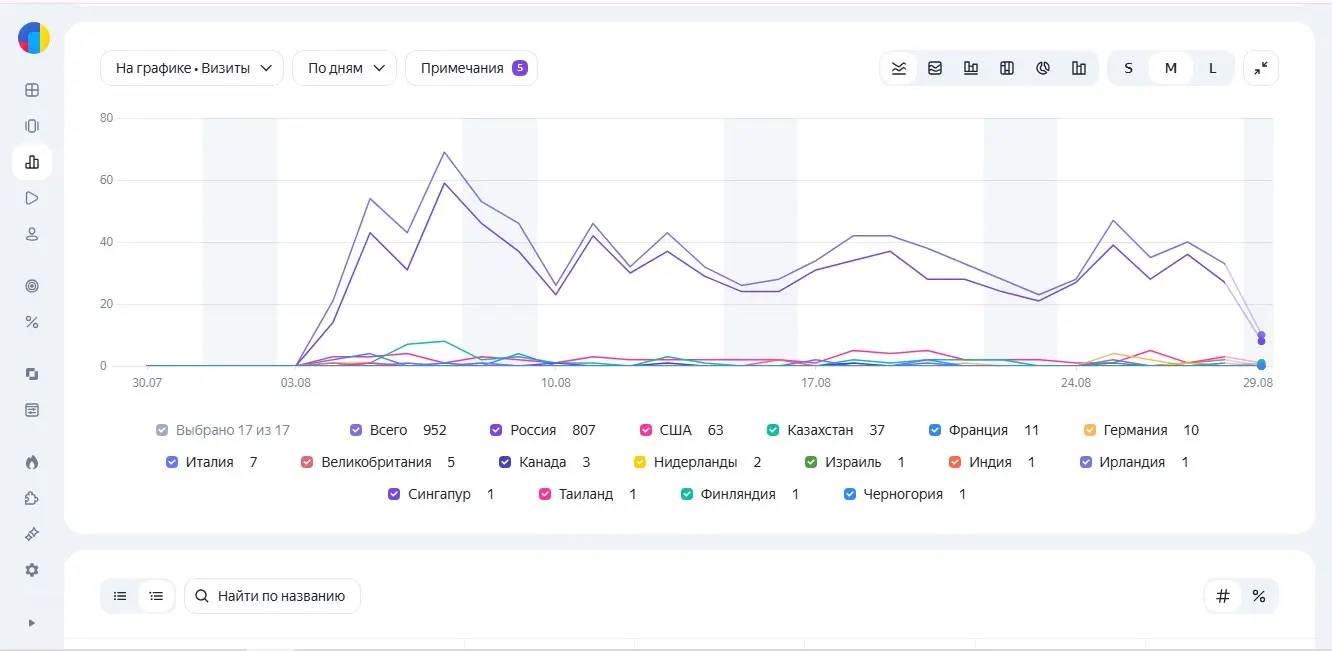This screenshot has width=1332, height=651.
Task: Show table values as numbers (#)
Action: pyautogui.click(x=1222, y=596)
